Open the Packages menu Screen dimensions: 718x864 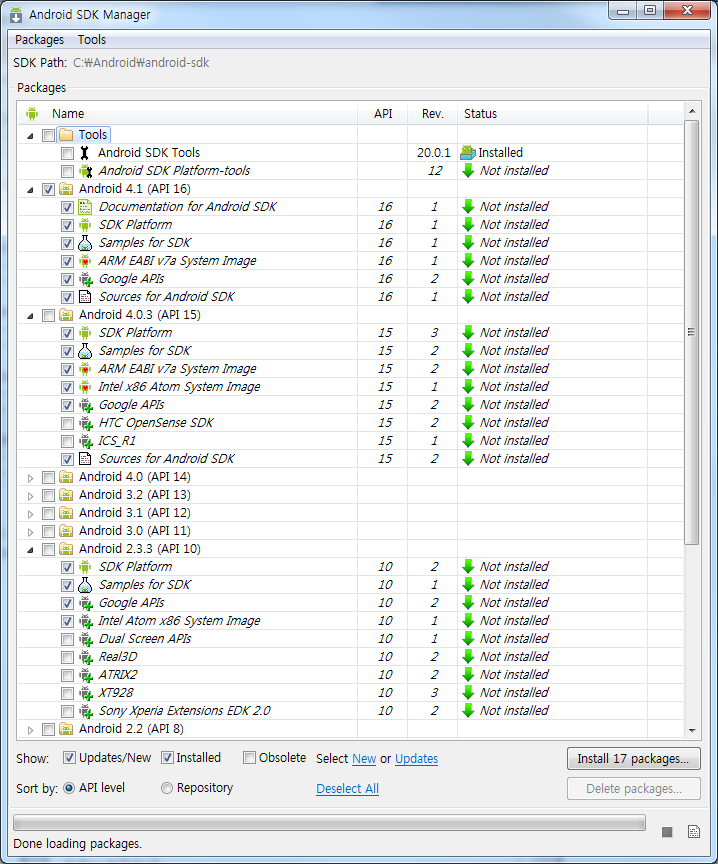[x=39, y=40]
